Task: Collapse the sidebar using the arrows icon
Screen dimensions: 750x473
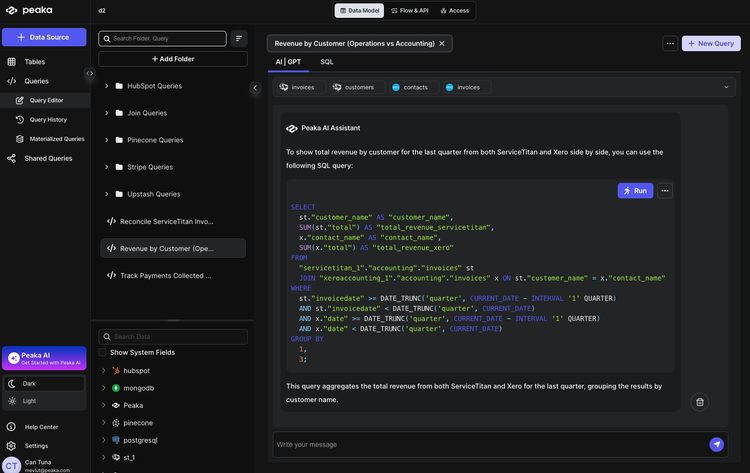Action: tap(89, 73)
